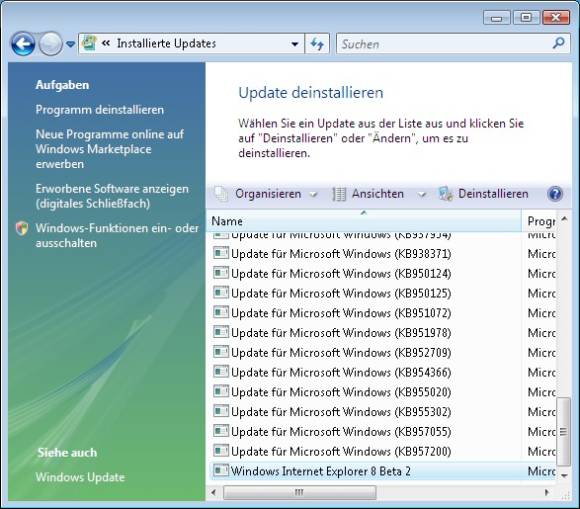Click the Organisieren toolbar icon

221,194
